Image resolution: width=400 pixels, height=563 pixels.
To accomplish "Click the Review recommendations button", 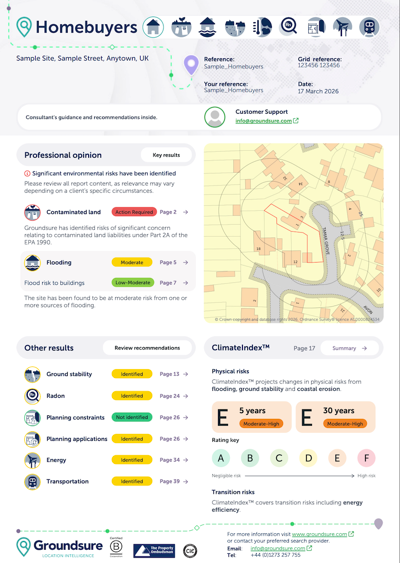I will (147, 348).
